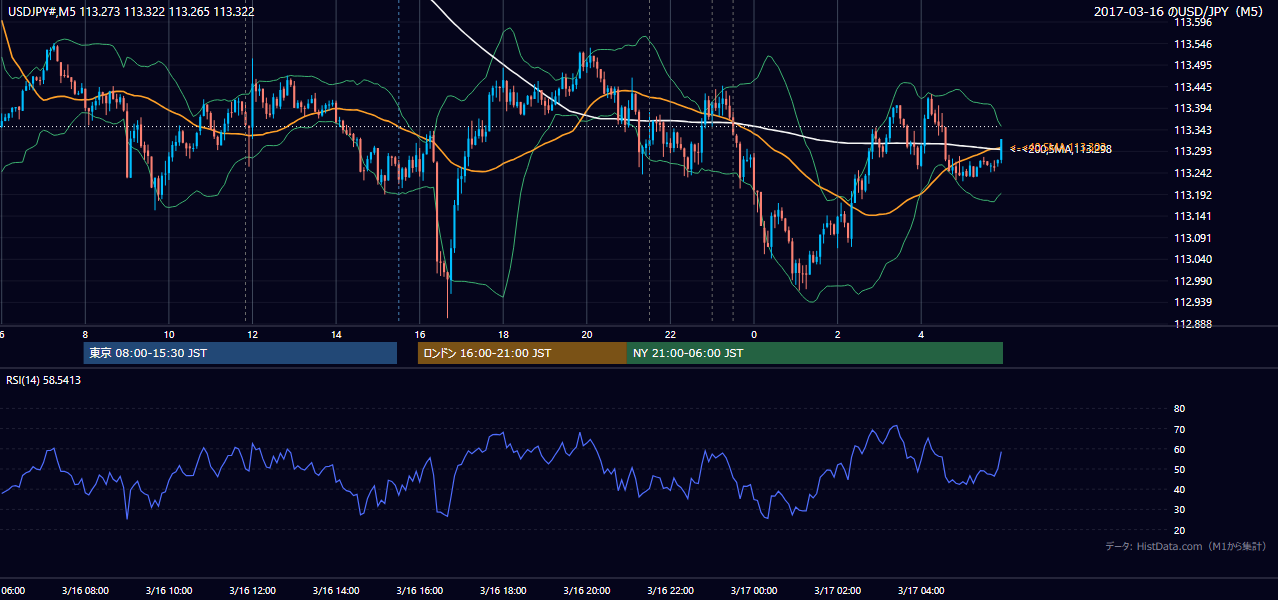Screen dimensions: 1278x600
Task: Click price axis value 113.242
Action: [1194, 173]
